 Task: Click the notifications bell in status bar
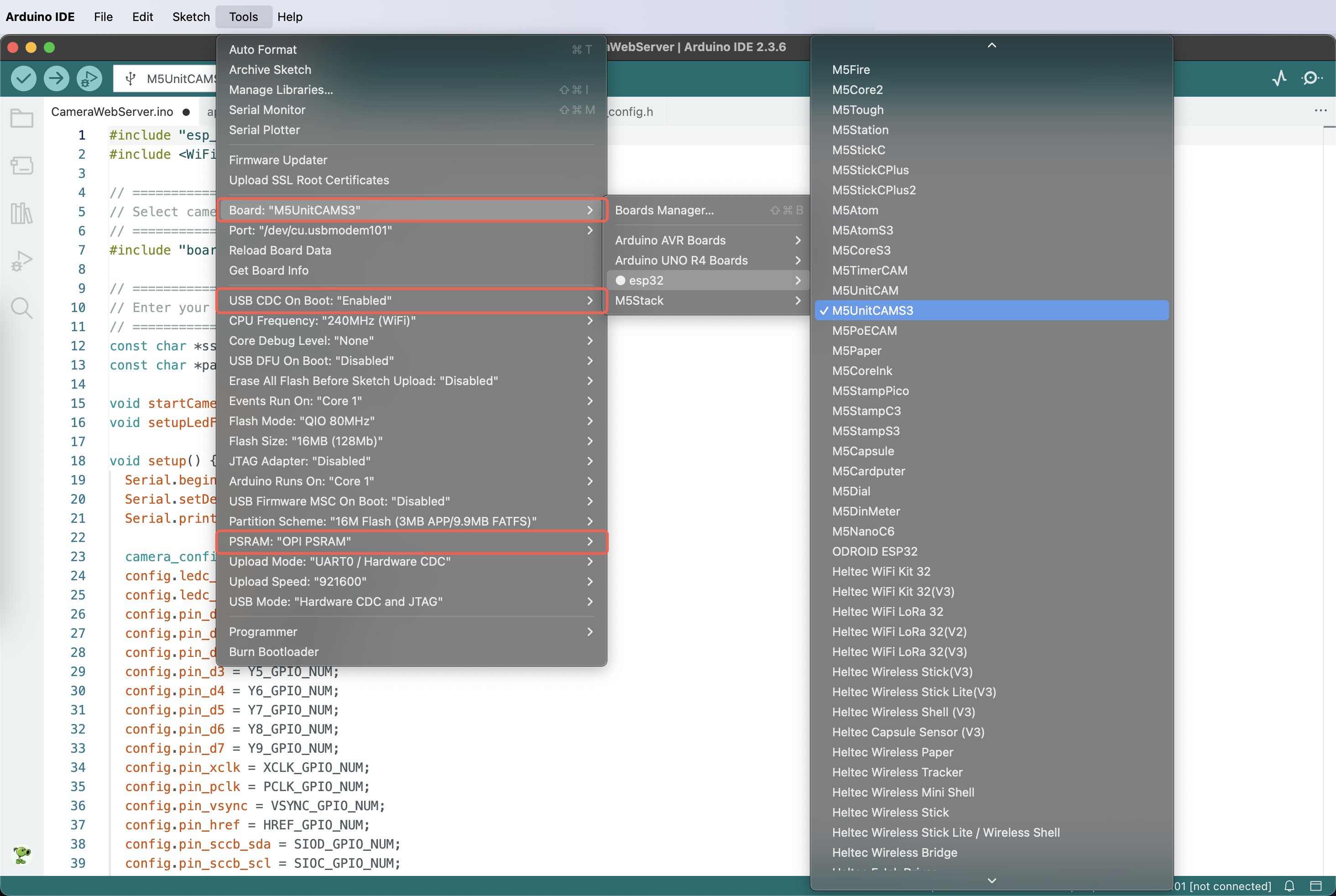click(x=1290, y=886)
